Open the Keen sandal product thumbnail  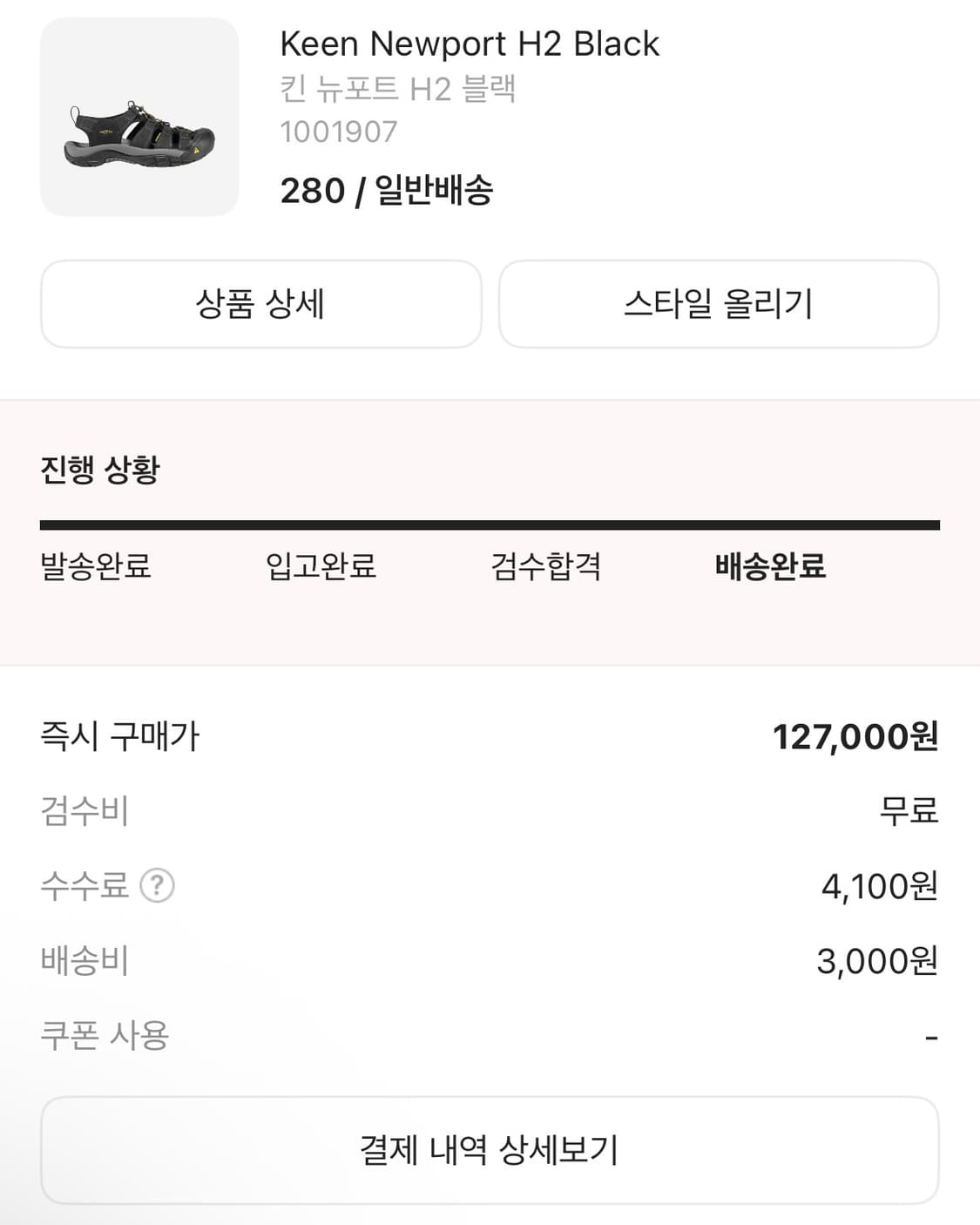coord(139,117)
